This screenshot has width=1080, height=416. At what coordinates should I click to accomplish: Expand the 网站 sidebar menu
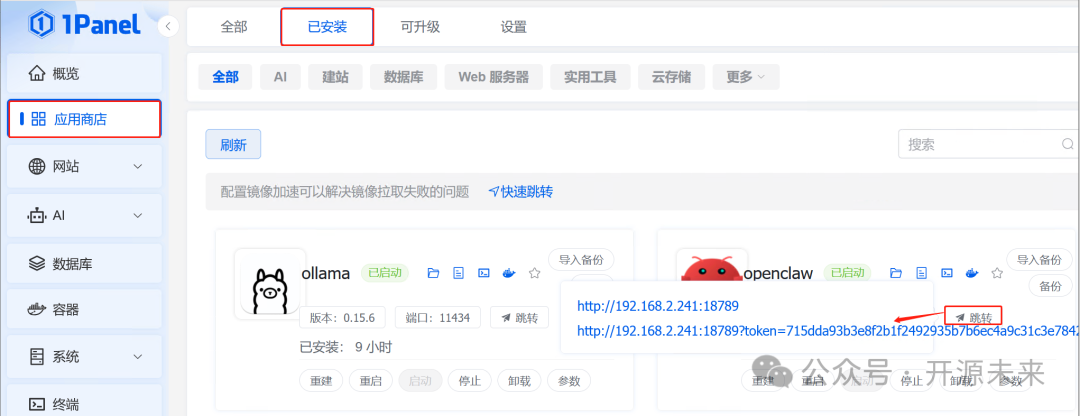(x=85, y=166)
